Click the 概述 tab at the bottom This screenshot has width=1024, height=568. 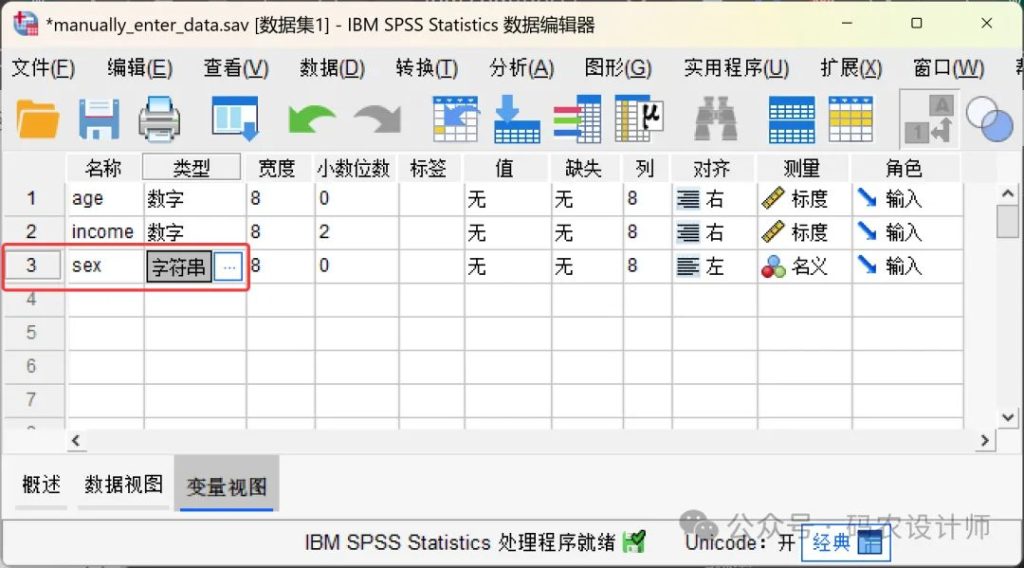[x=41, y=485]
